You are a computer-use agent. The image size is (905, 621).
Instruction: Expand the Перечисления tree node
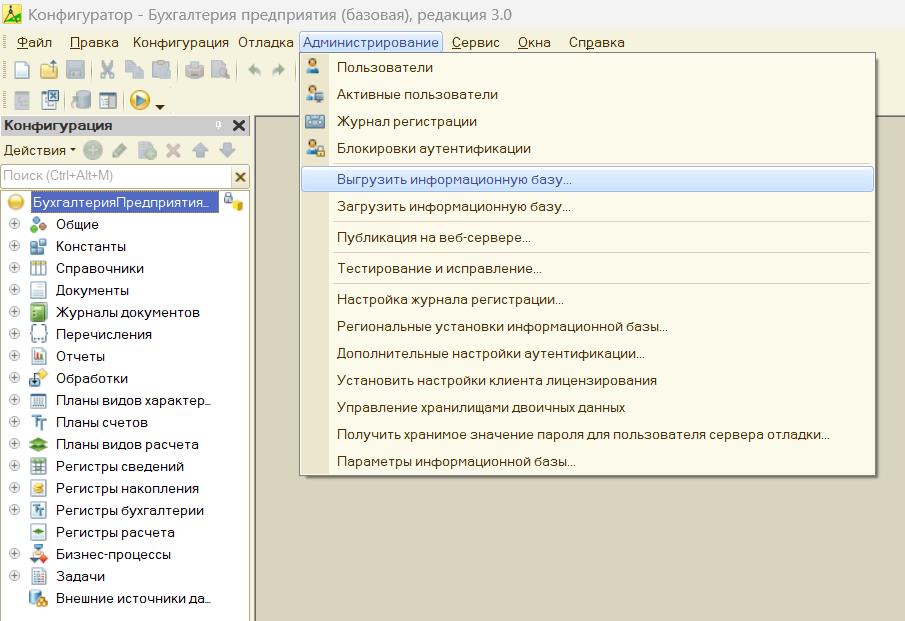click(x=15, y=334)
